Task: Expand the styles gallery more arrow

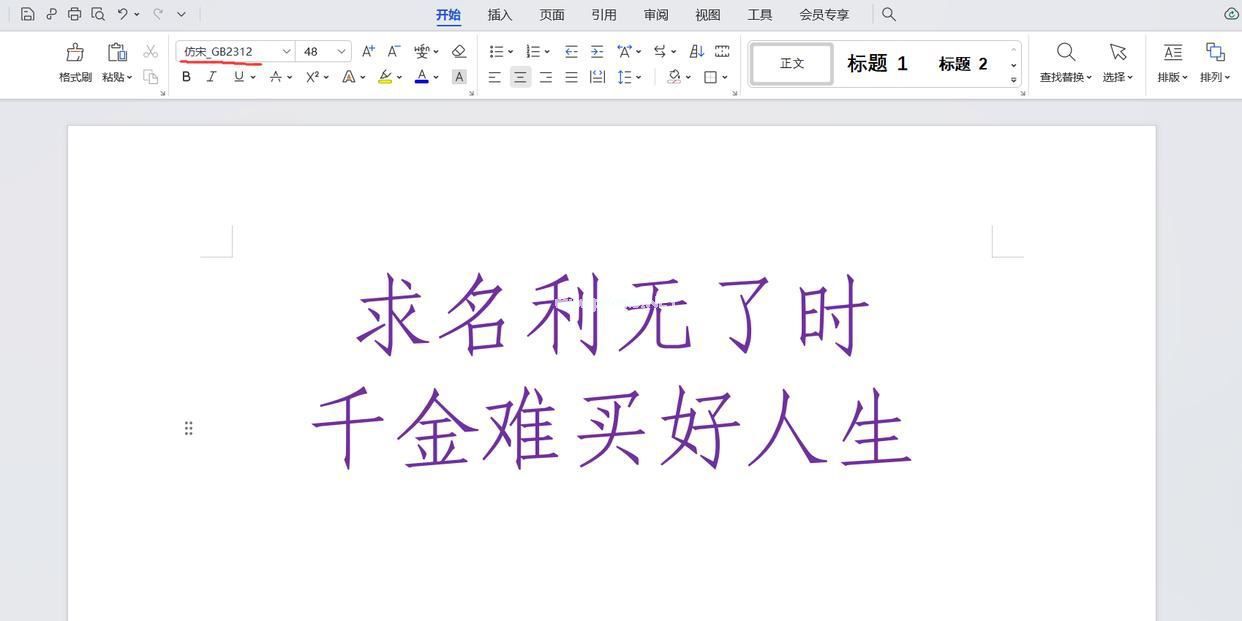Action: [1013, 80]
